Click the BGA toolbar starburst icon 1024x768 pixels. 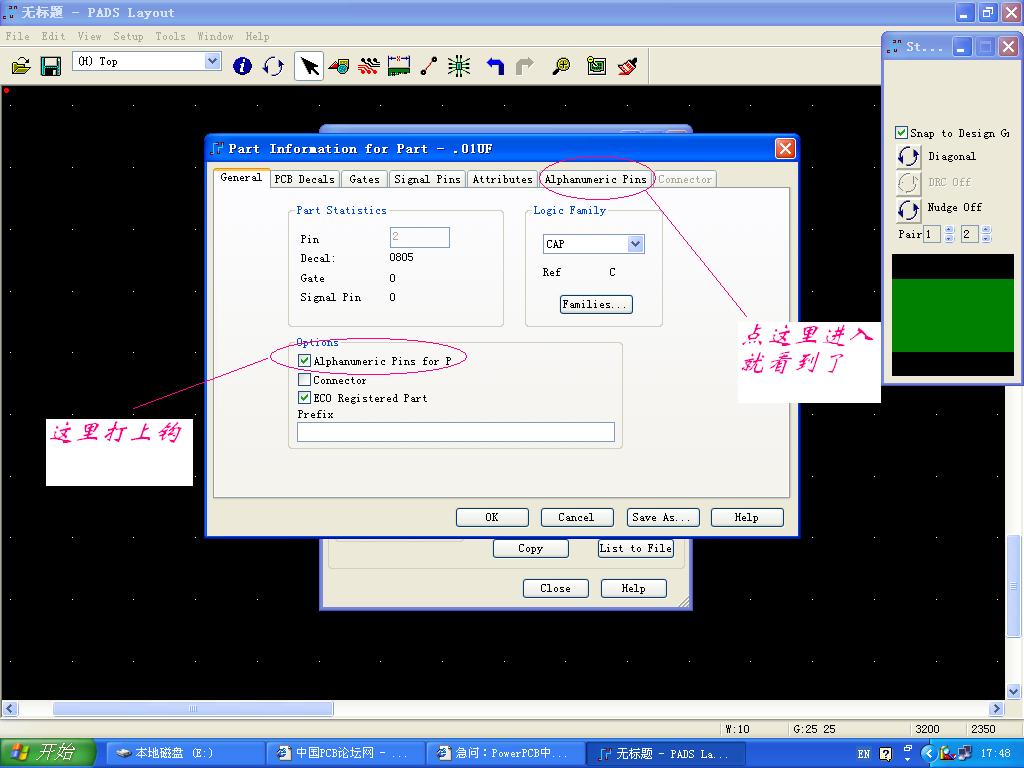[459, 65]
